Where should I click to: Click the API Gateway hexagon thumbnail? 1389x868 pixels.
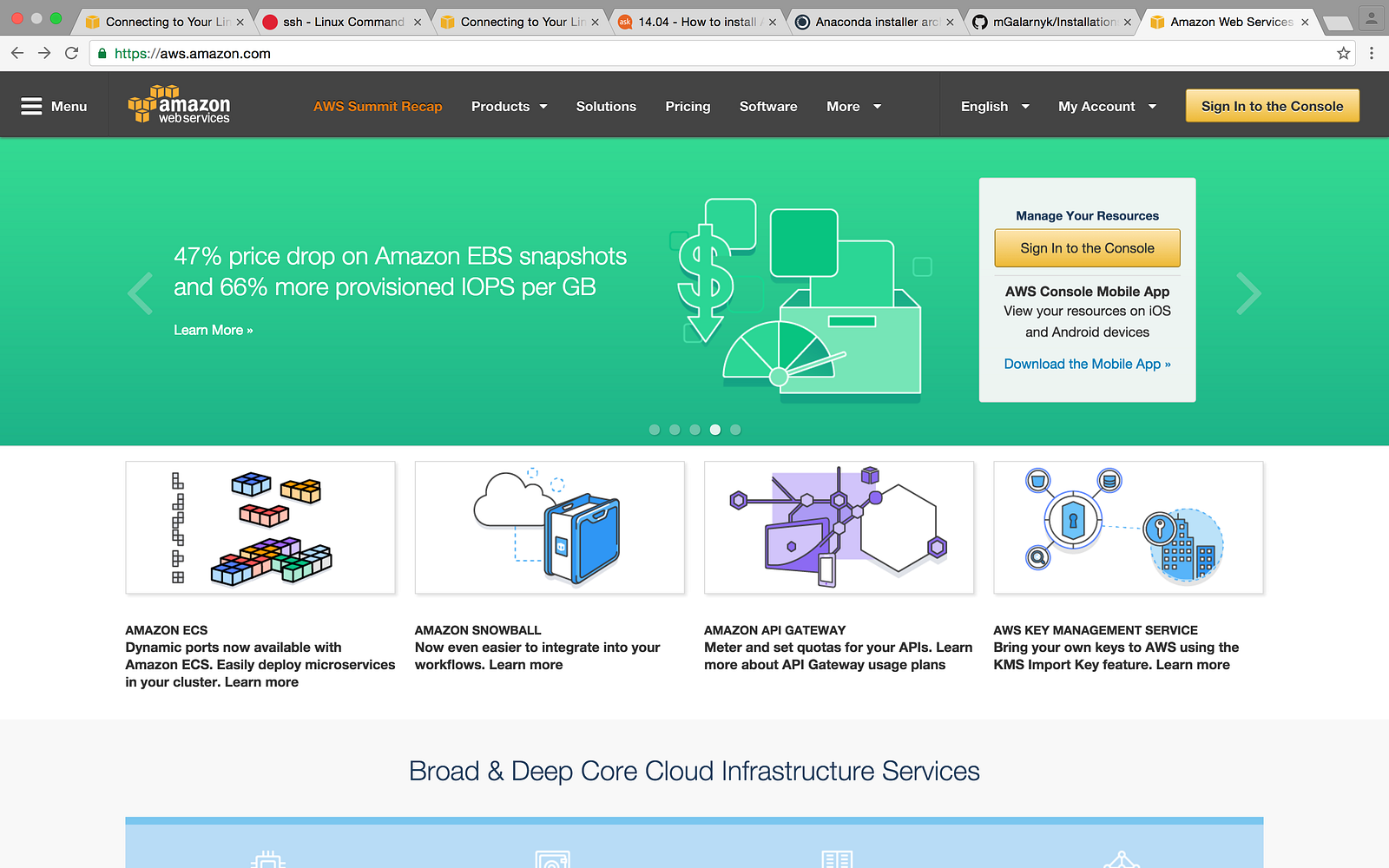pyautogui.click(x=839, y=528)
